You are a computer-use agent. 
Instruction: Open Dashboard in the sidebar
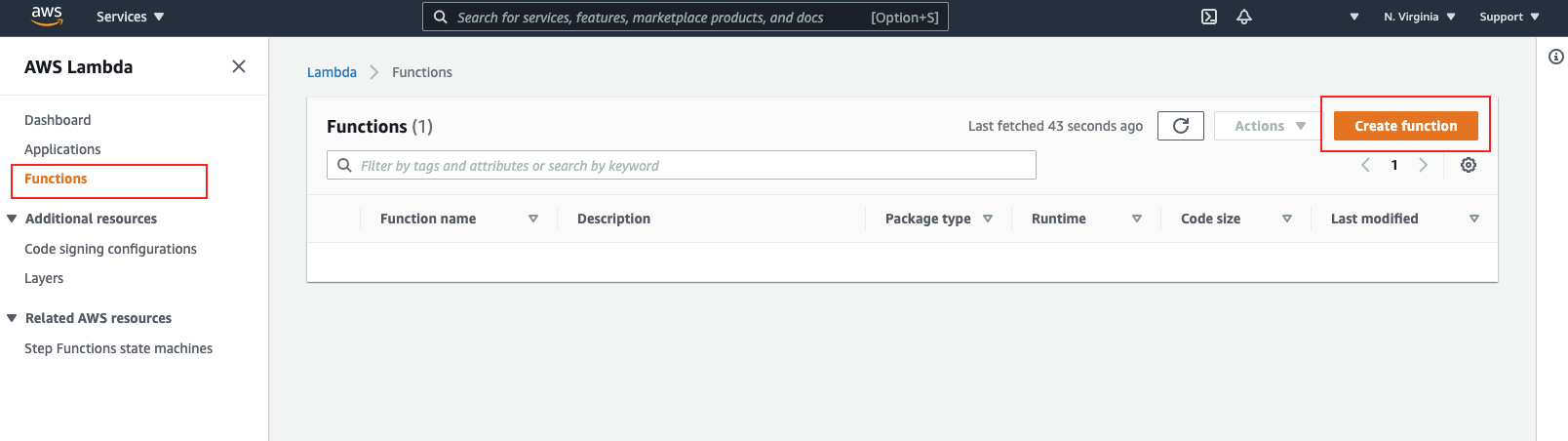pyautogui.click(x=58, y=120)
